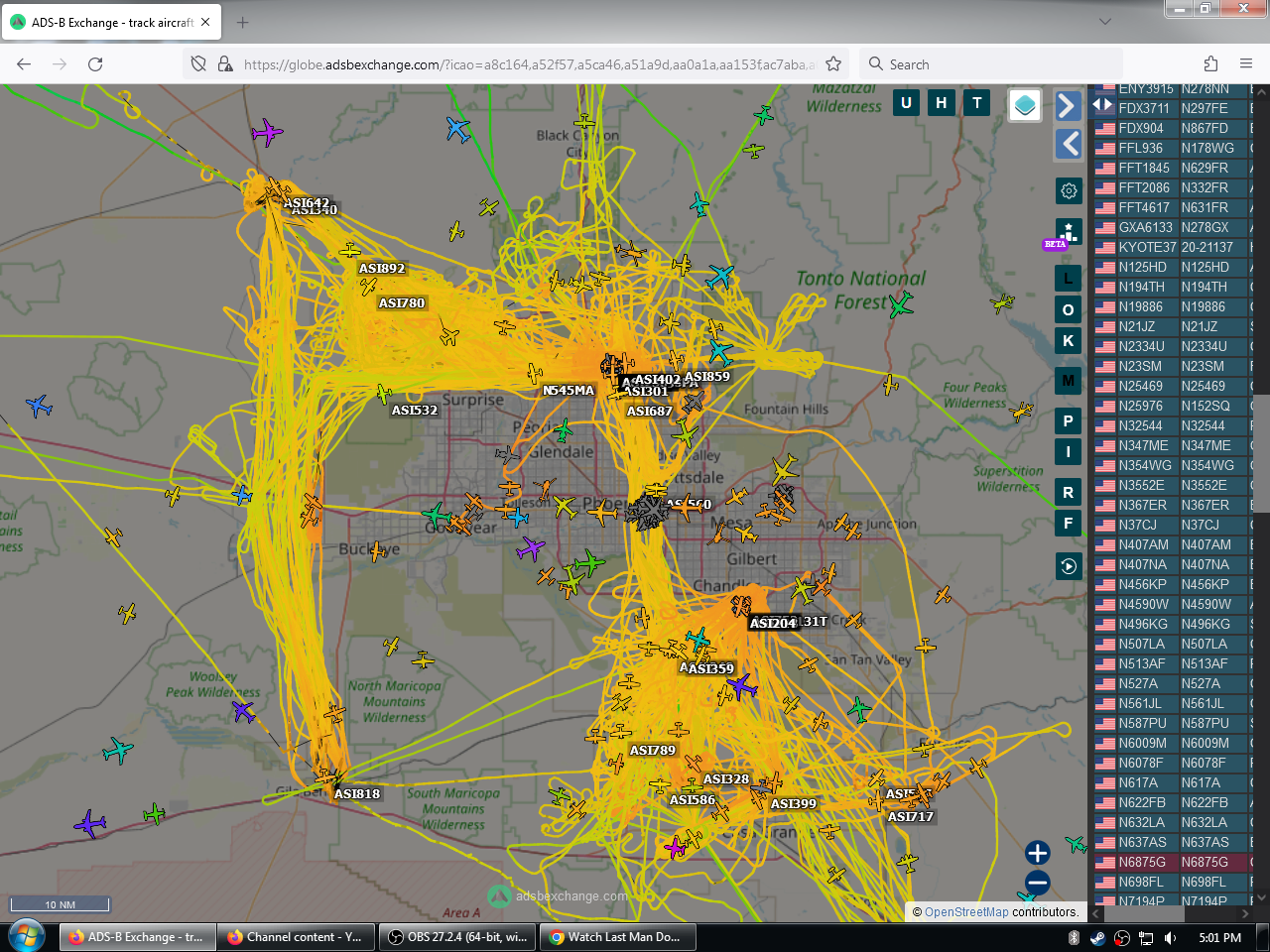The height and width of the screenshot is (952, 1270).
Task: Toggle the M map option
Action: 1069,380
